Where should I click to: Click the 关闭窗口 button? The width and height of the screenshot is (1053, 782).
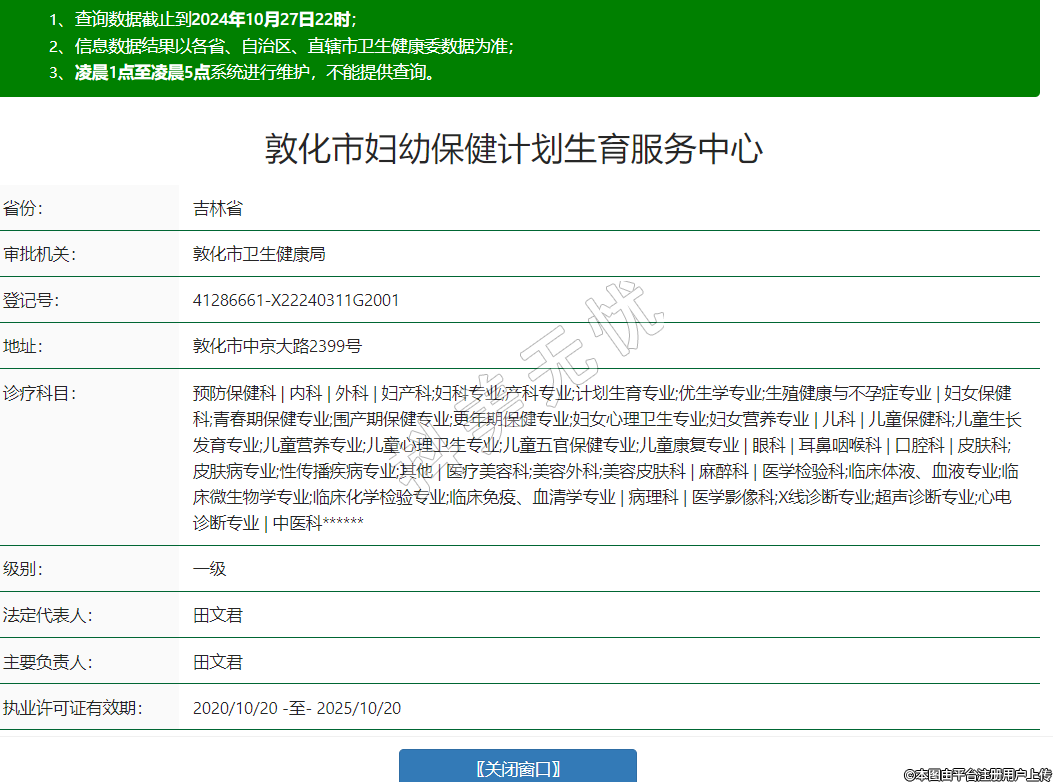[x=517, y=768]
